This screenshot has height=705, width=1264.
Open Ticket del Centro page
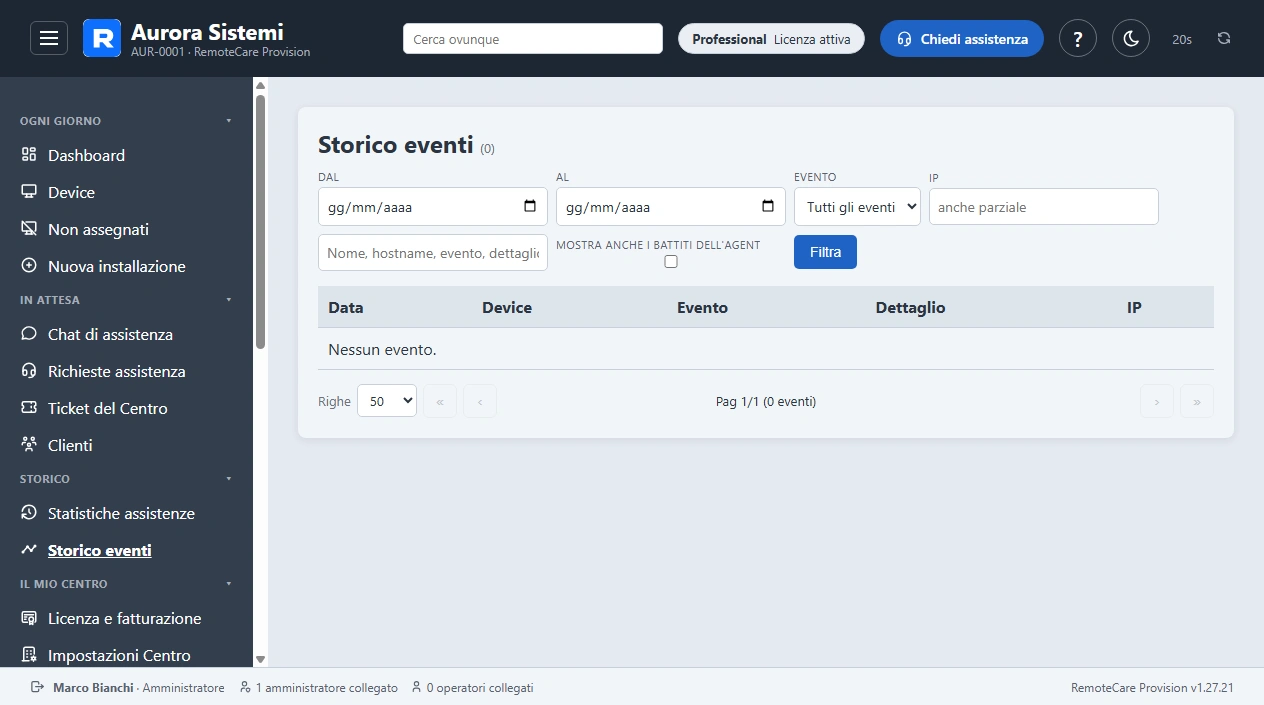coord(108,408)
